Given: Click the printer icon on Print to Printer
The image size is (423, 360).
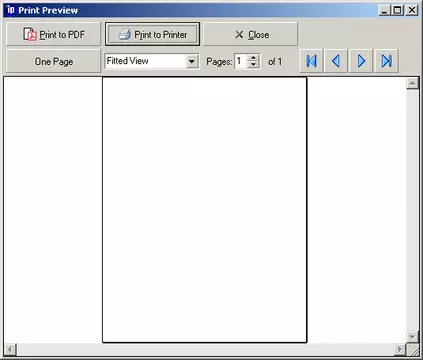Looking at the screenshot, I should click(x=125, y=34).
